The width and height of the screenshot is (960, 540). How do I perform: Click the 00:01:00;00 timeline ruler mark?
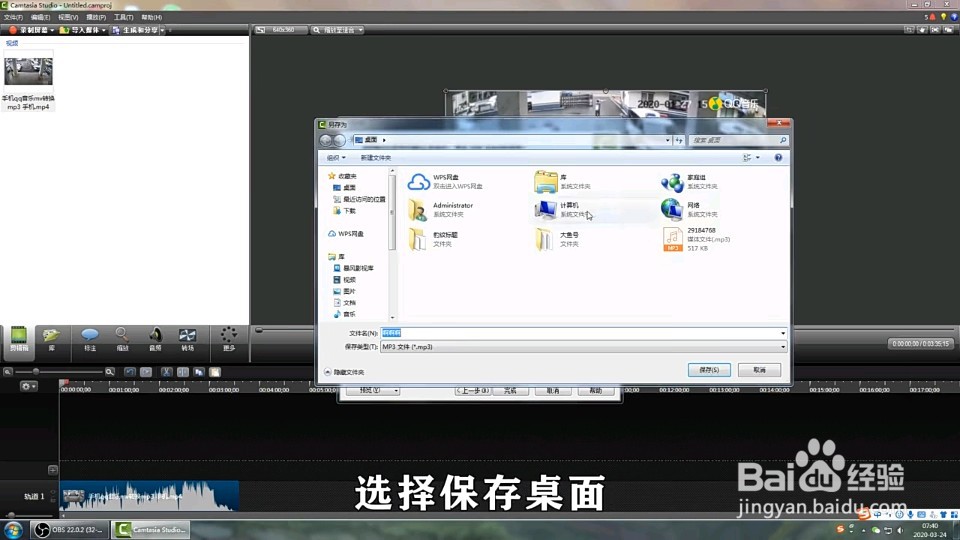click(124, 389)
